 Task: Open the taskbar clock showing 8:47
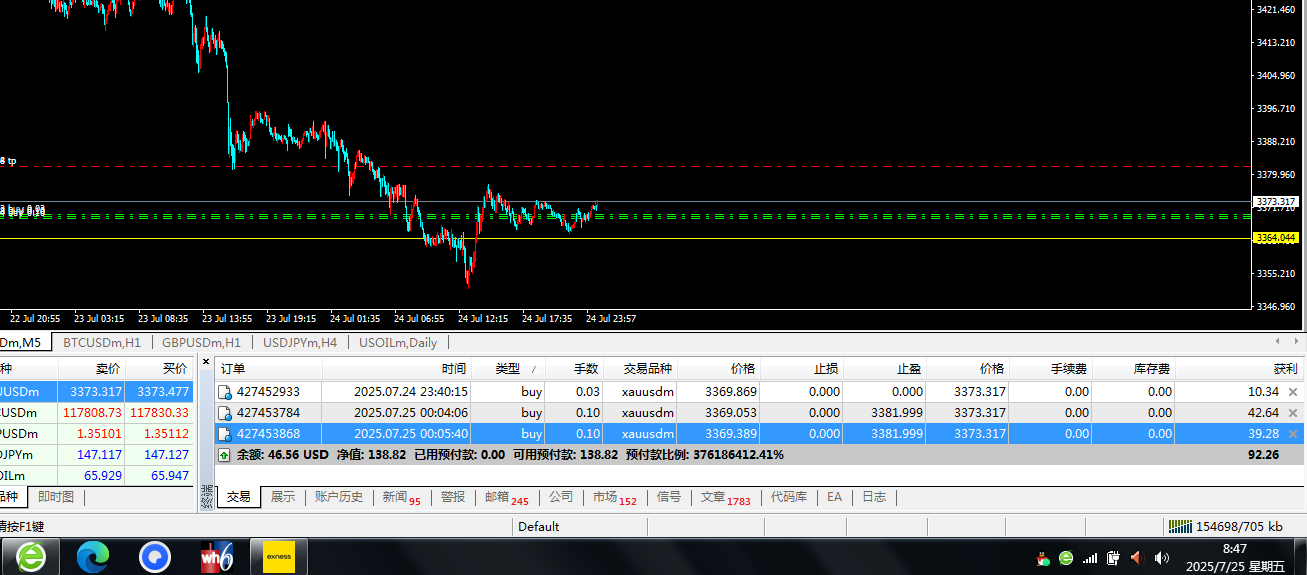tap(1234, 557)
